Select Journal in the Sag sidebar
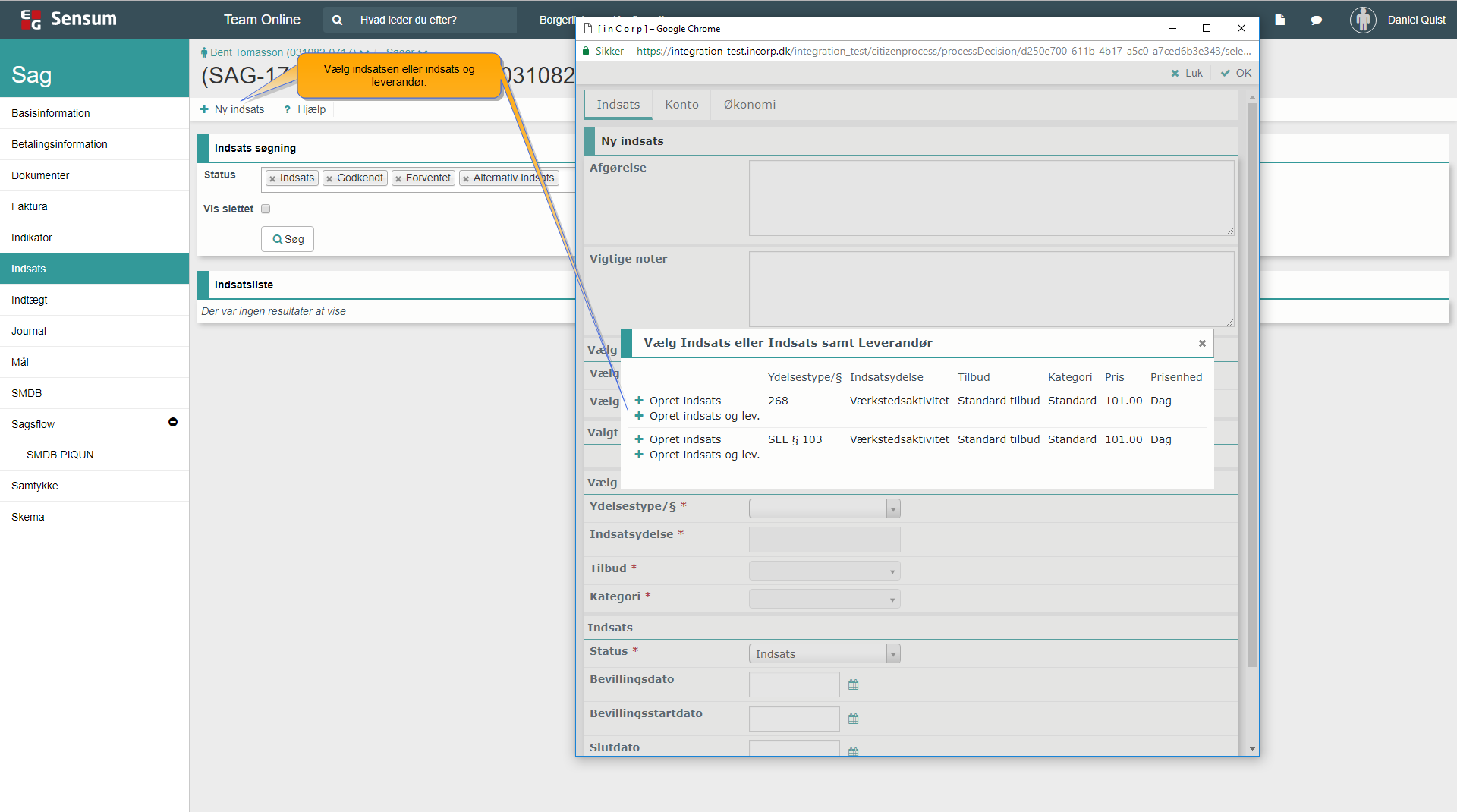Image resolution: width=1457 pixels, height=812 pixels. point(29,331)
